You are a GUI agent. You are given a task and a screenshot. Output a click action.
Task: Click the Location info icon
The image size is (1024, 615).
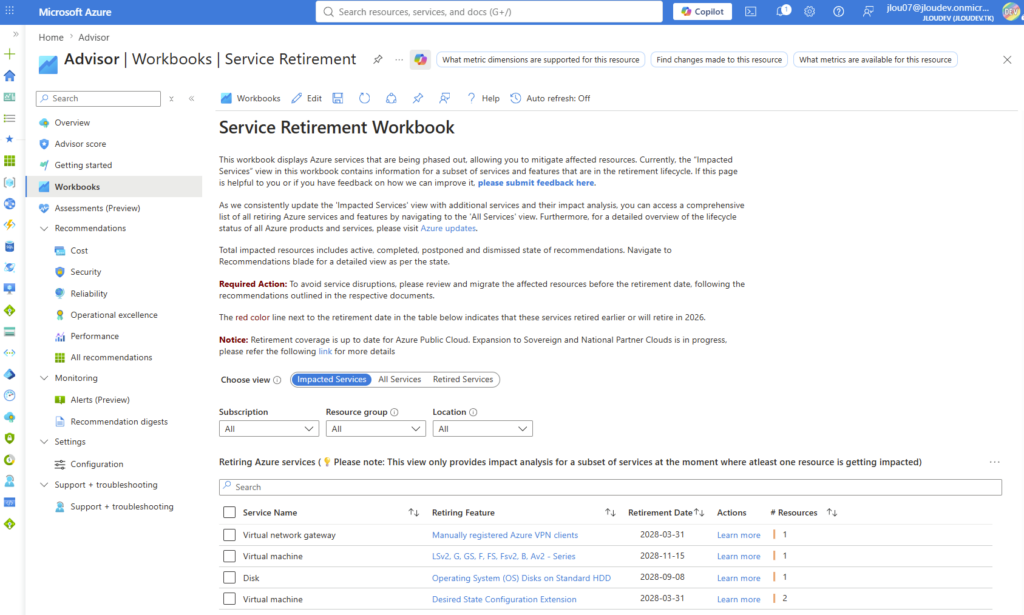pos(473,413)
